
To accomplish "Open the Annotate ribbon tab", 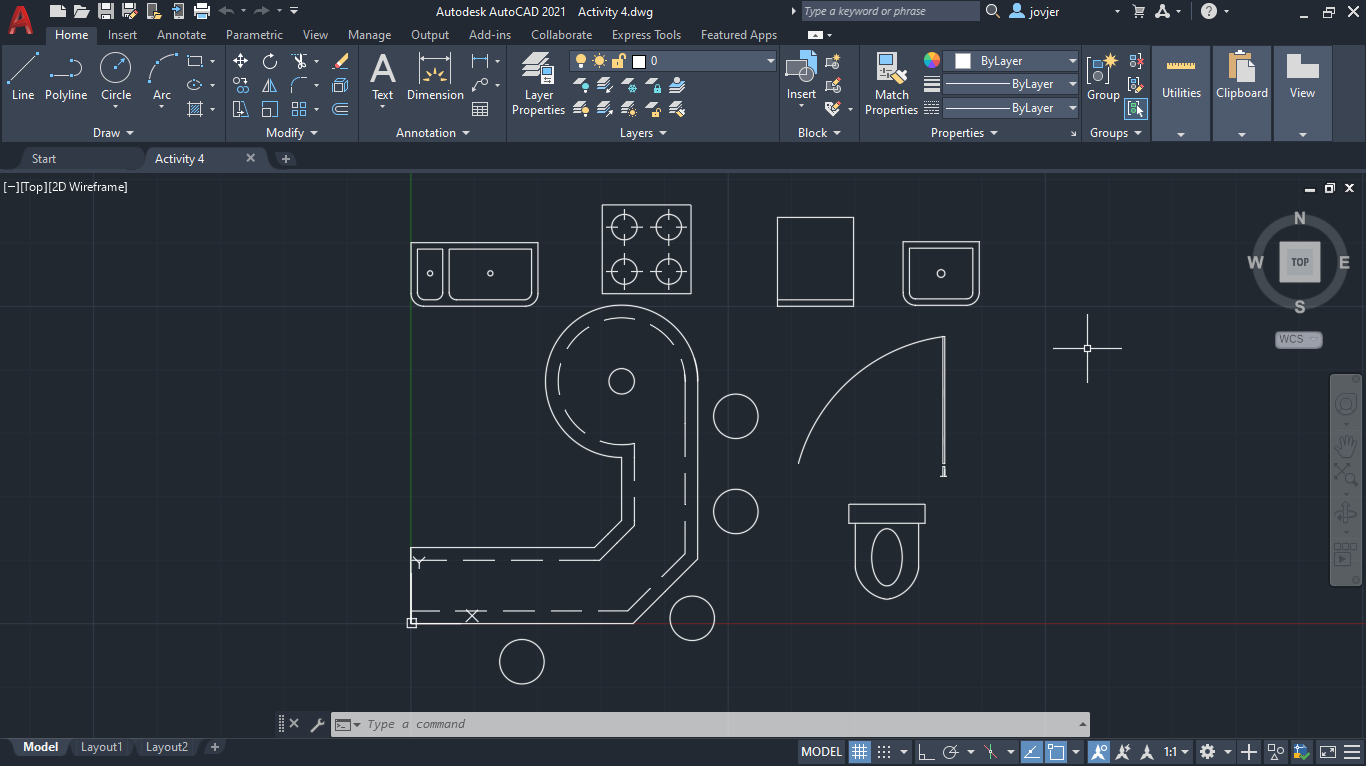I will [x=181, y=35].
